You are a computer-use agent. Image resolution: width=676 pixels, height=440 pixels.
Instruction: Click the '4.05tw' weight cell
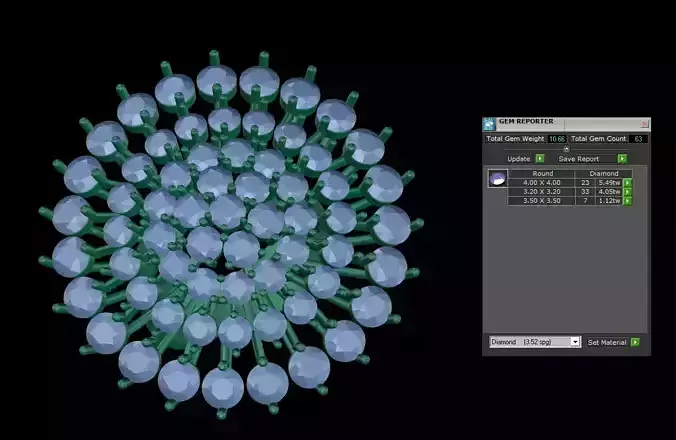click(609, 192)
